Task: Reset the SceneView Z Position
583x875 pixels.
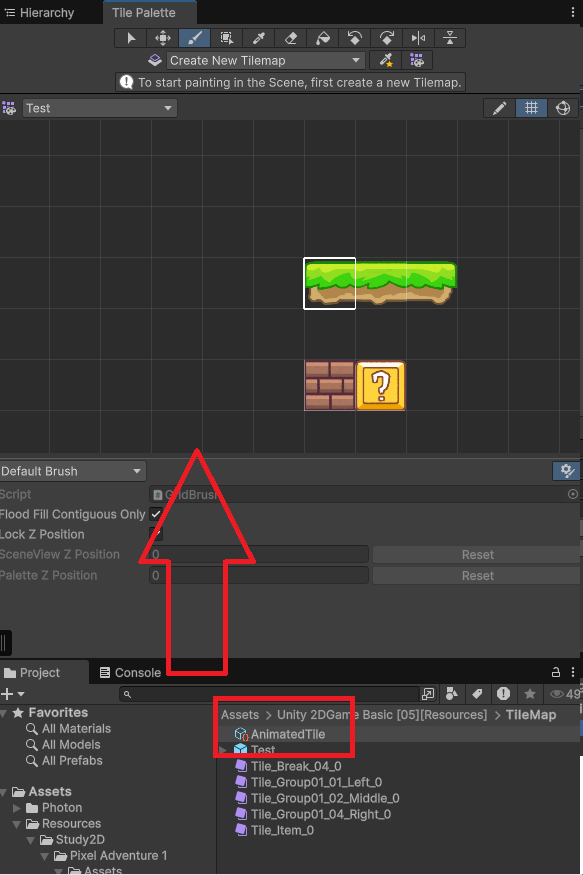Action: [x=477, y=555]
